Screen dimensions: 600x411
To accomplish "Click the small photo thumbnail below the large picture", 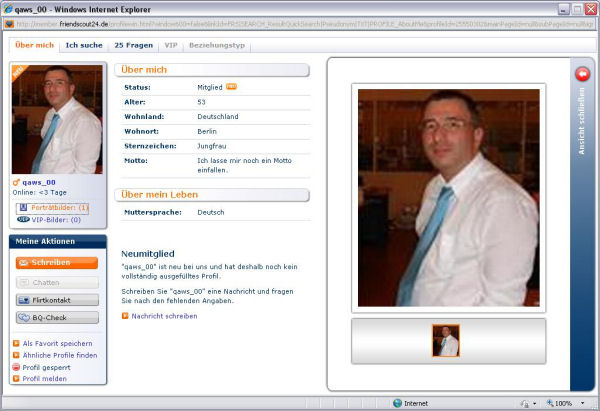I will (446, 341).
